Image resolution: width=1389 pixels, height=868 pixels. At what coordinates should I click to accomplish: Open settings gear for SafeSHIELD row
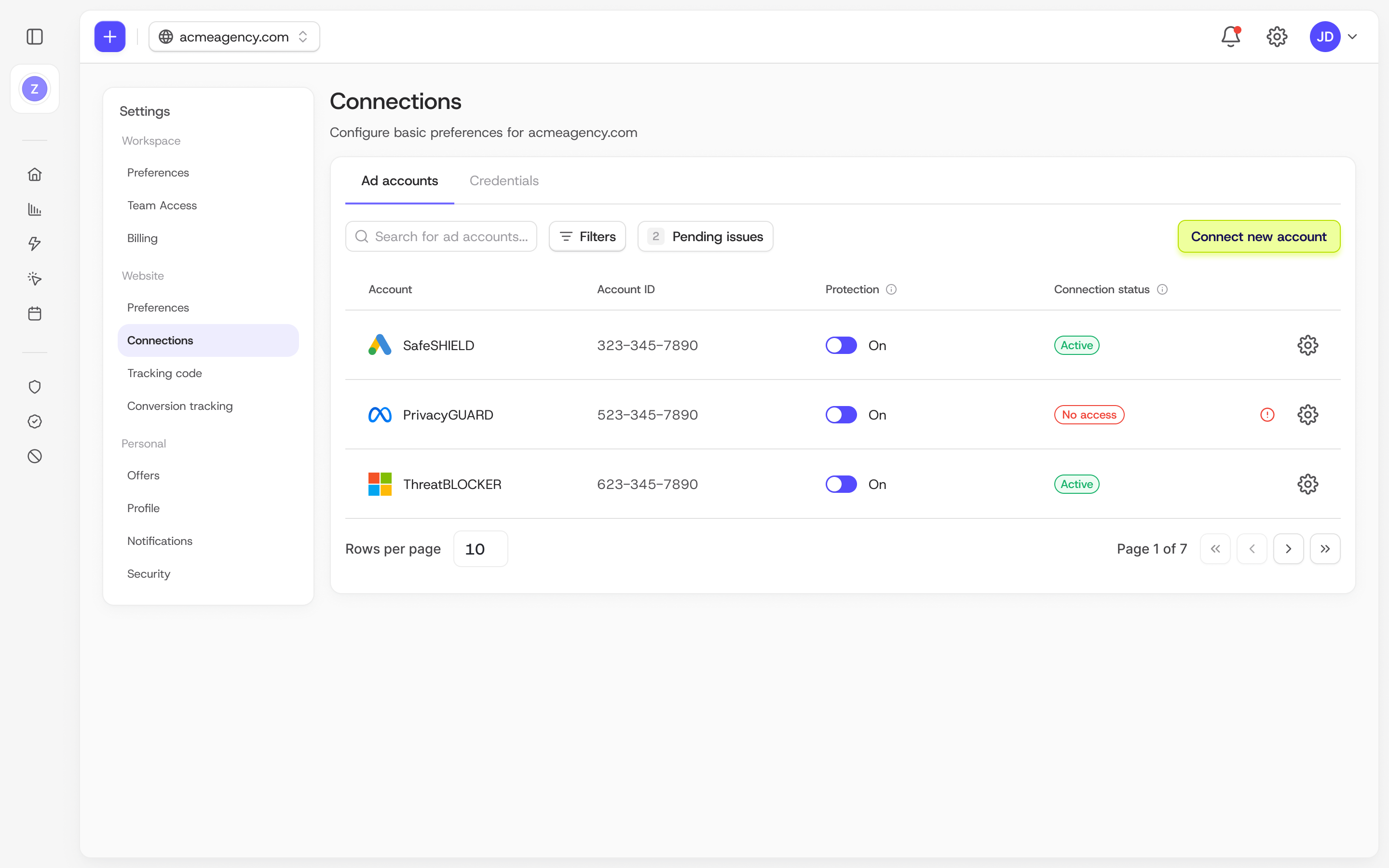coord(1307,346)
